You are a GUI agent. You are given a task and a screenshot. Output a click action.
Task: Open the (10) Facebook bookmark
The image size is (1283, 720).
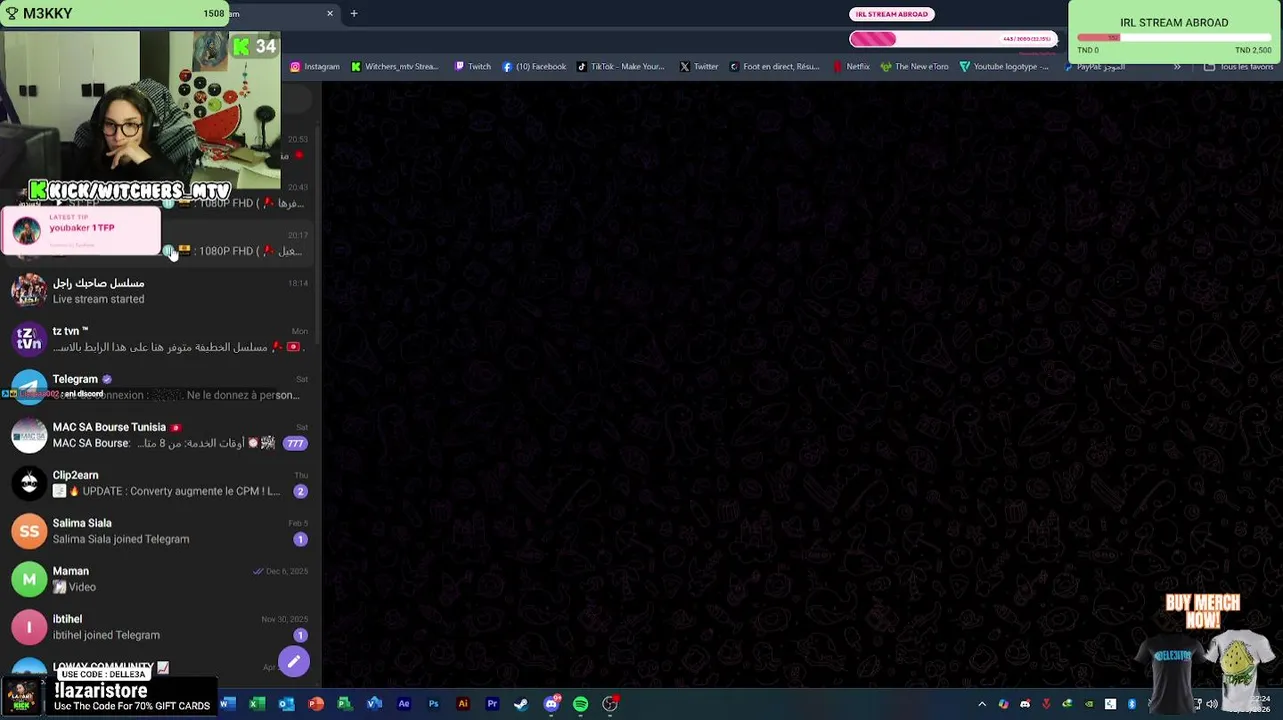coord(534,67)
